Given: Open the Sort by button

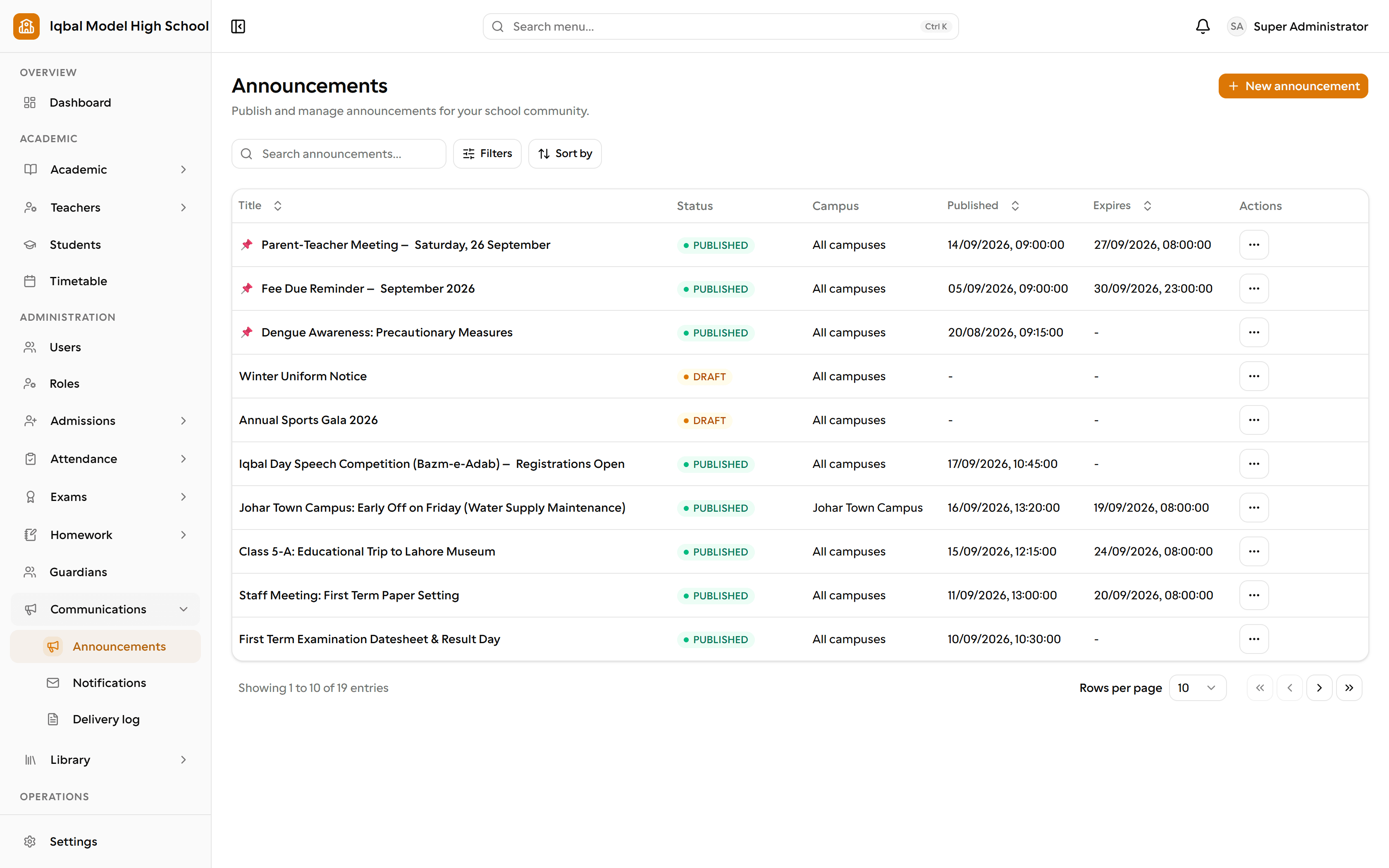Looking at the screenshot, I should point(565,154).
